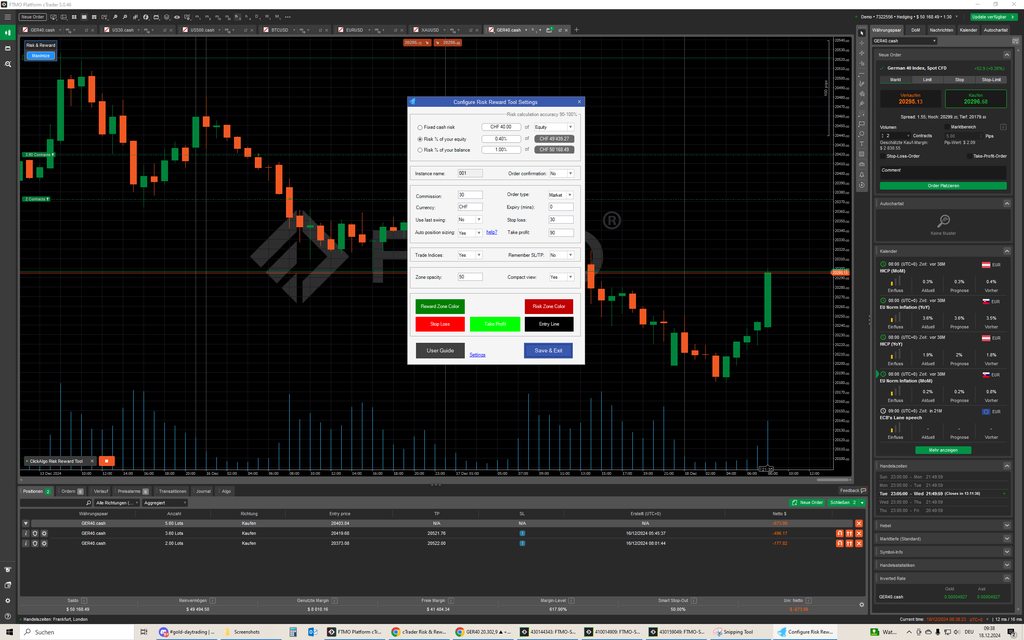
Task: Click the Take profit value field
Action: pos(560,232)
